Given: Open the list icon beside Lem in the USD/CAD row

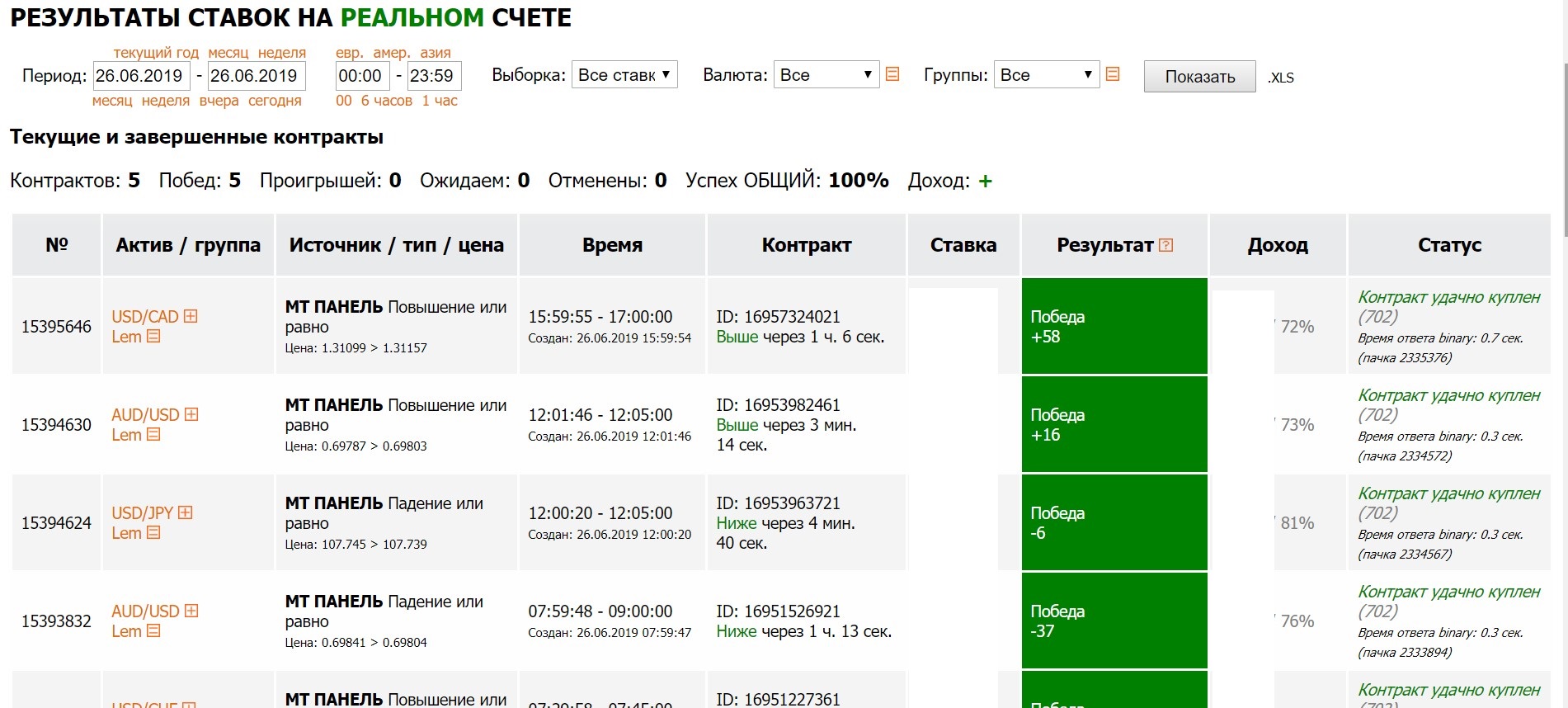Looking at the screenshot, I should (153, 336).
